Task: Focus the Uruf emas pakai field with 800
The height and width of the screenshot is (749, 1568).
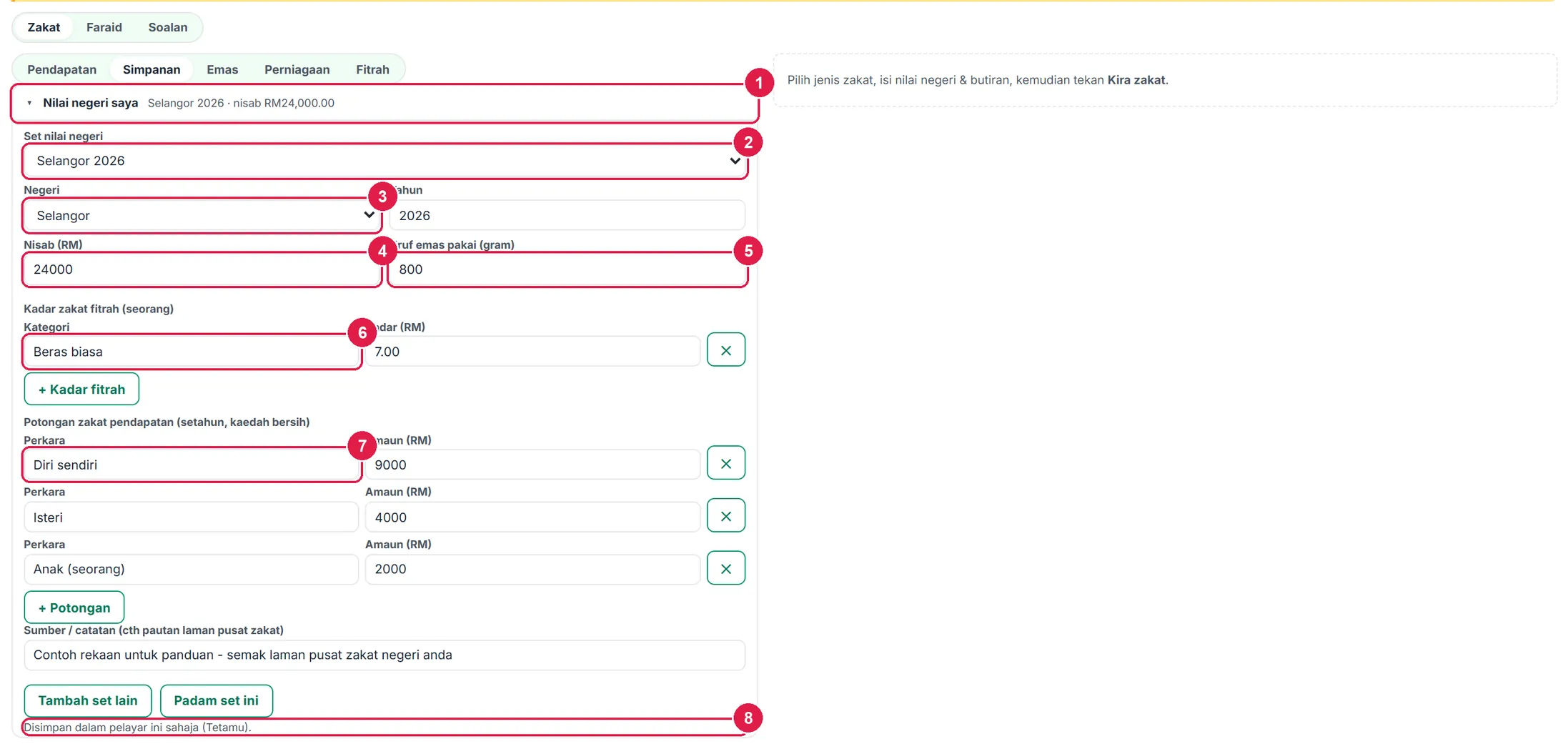Action: (x=567, y=269)
